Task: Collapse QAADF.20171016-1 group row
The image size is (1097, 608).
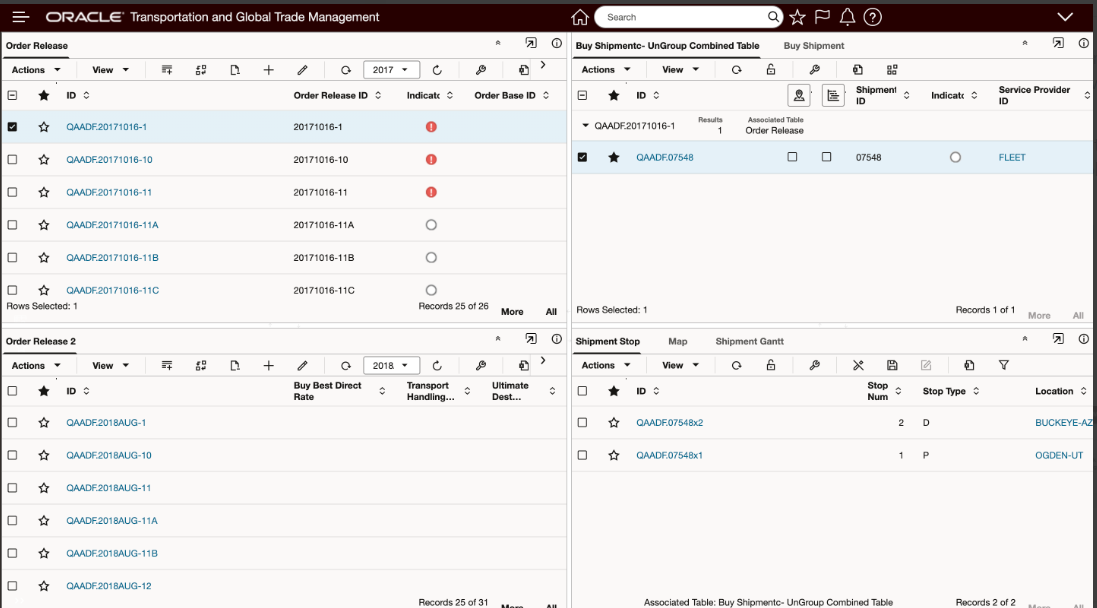Action: tap(586, 126)
